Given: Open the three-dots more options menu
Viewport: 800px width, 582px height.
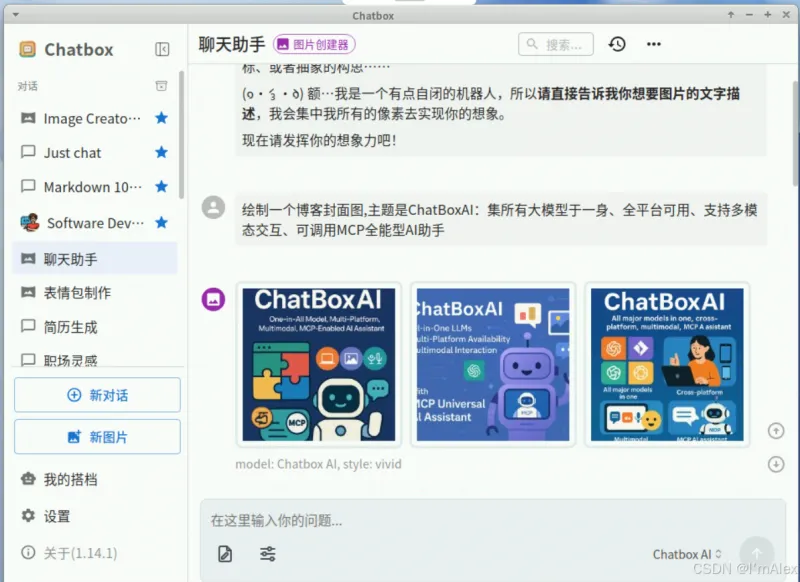Looking at the screenshot, I should coord(654,44).
